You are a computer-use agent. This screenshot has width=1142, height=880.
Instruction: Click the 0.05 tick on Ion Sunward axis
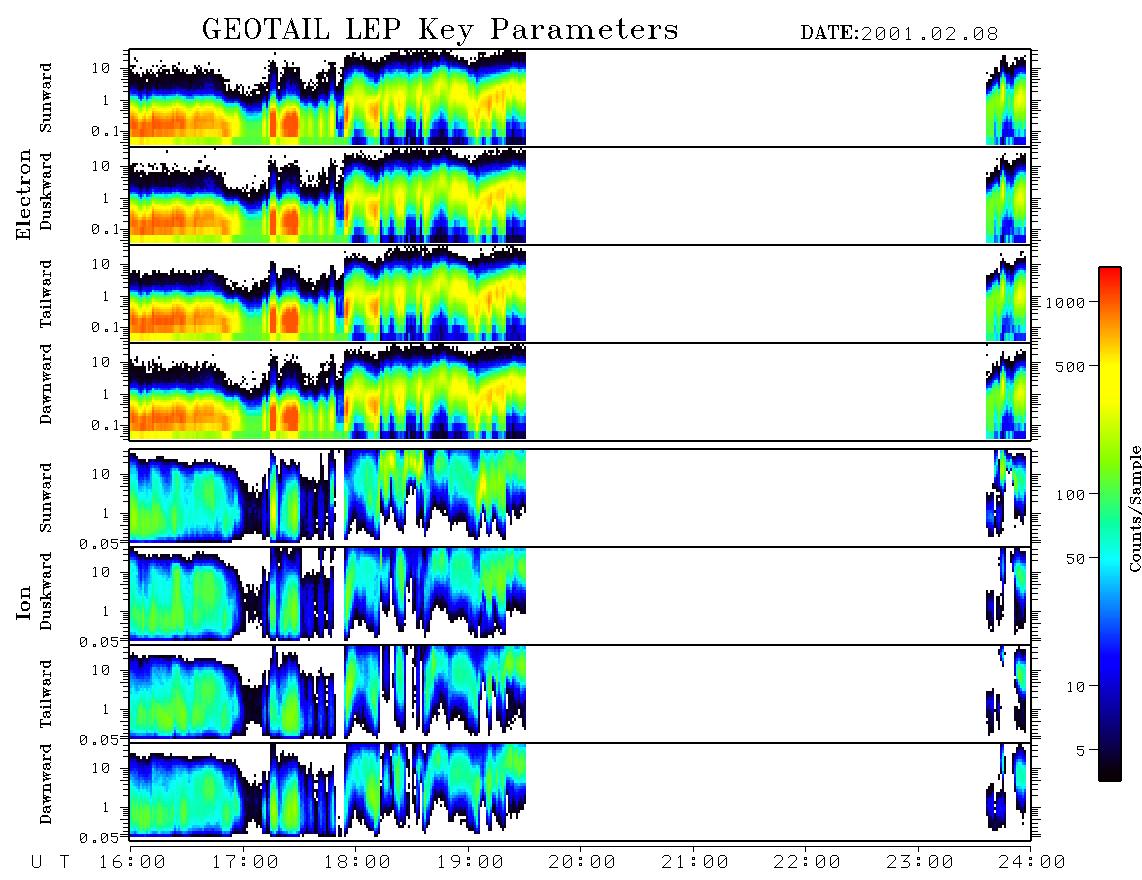tap(98, 543)
